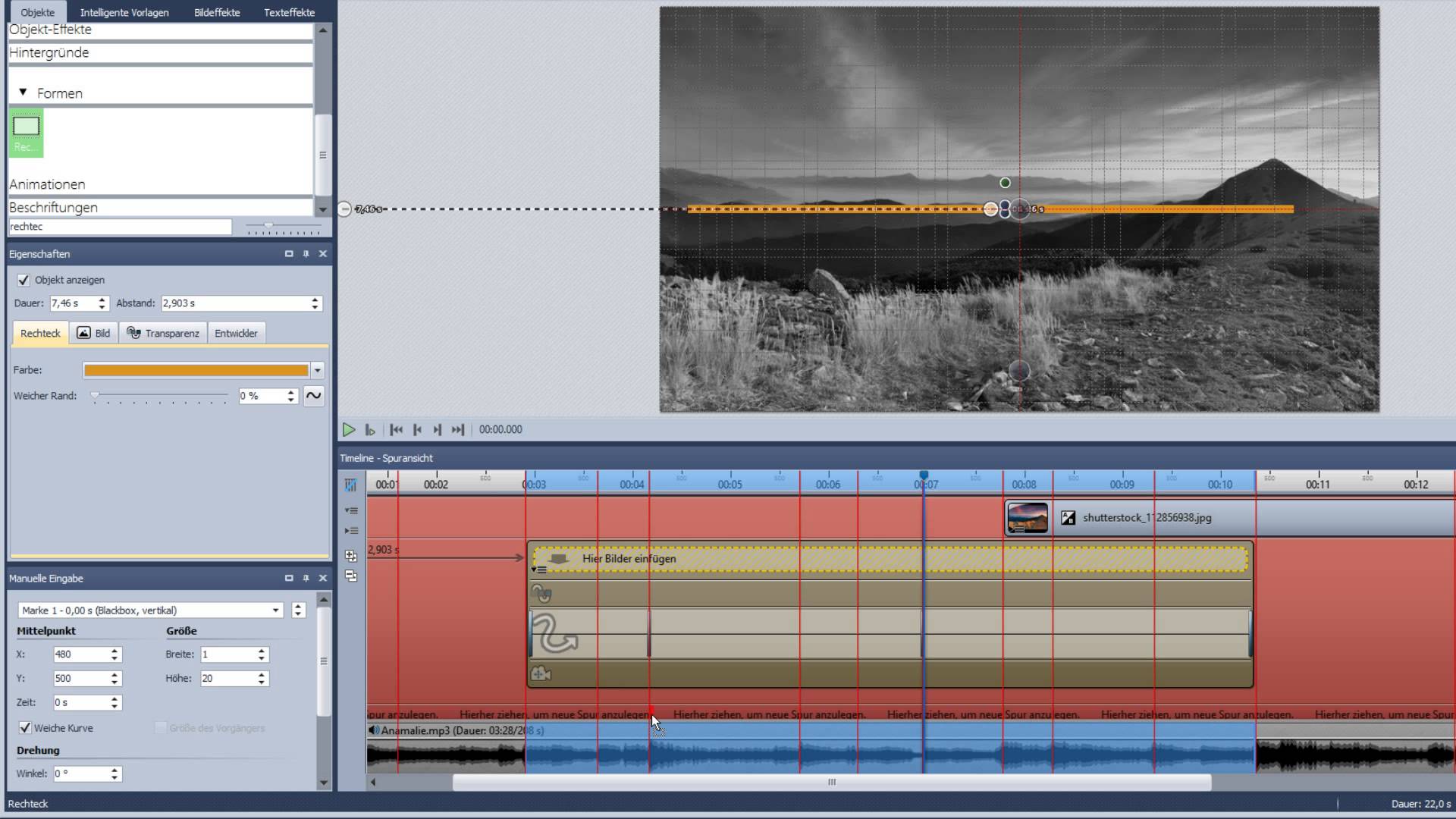Viewport: 1456px width, 819px height.
Task: Toggle Größe des Vorgängers checkbox
Action: pos(160,728)
